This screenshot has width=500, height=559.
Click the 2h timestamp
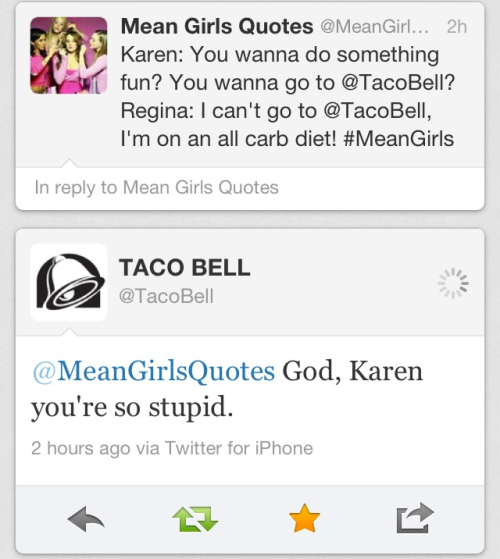click(457, 27)
